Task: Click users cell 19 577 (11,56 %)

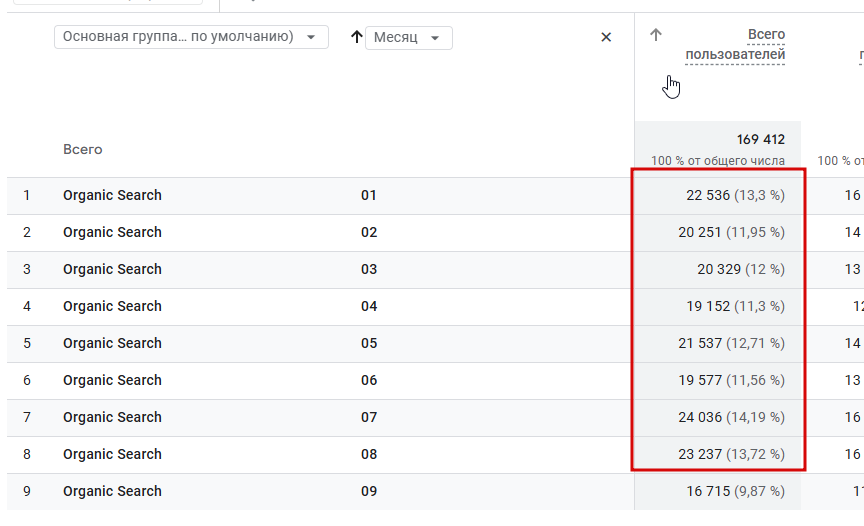Action: (x=732, y=380)
